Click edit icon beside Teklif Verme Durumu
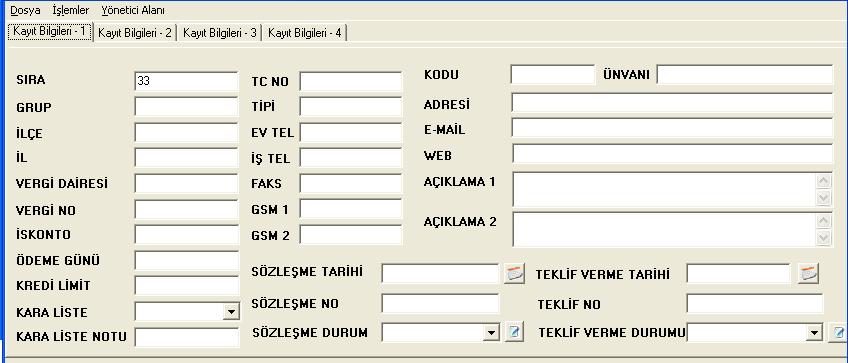The height and width of the screenshot is (363, 848). (838, 333)
